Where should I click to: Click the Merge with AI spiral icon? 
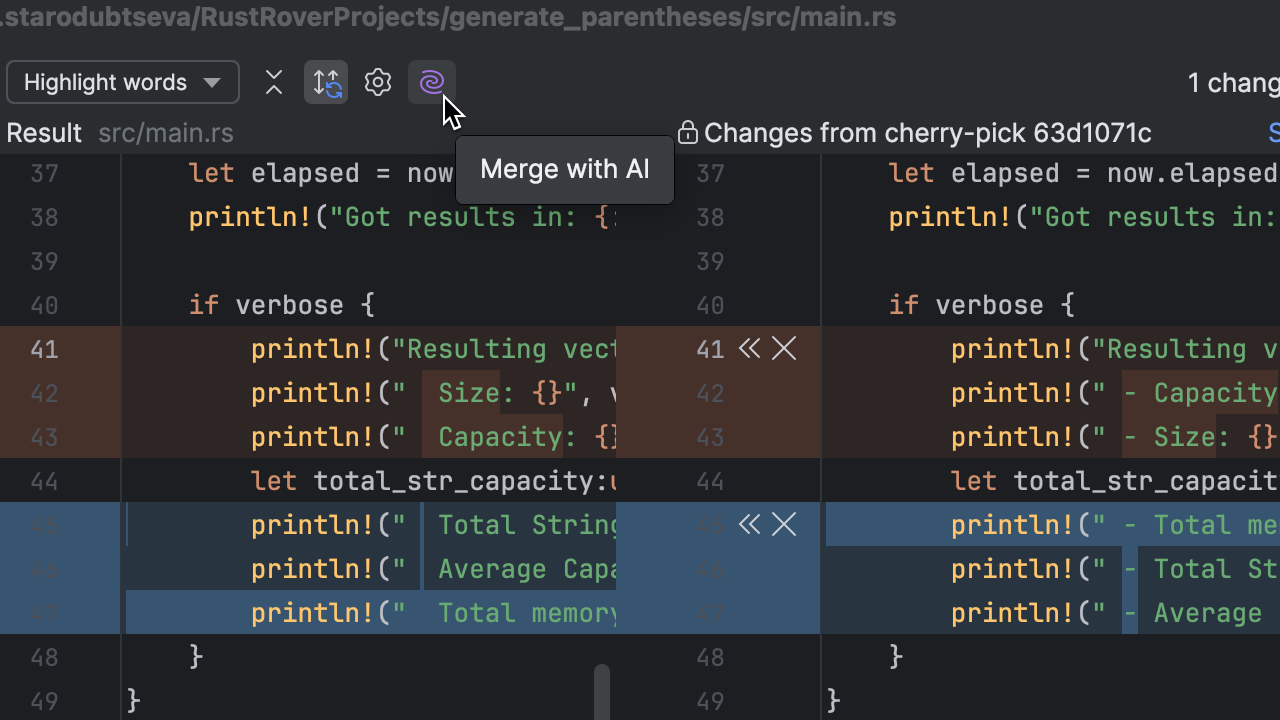coord(431,83)
